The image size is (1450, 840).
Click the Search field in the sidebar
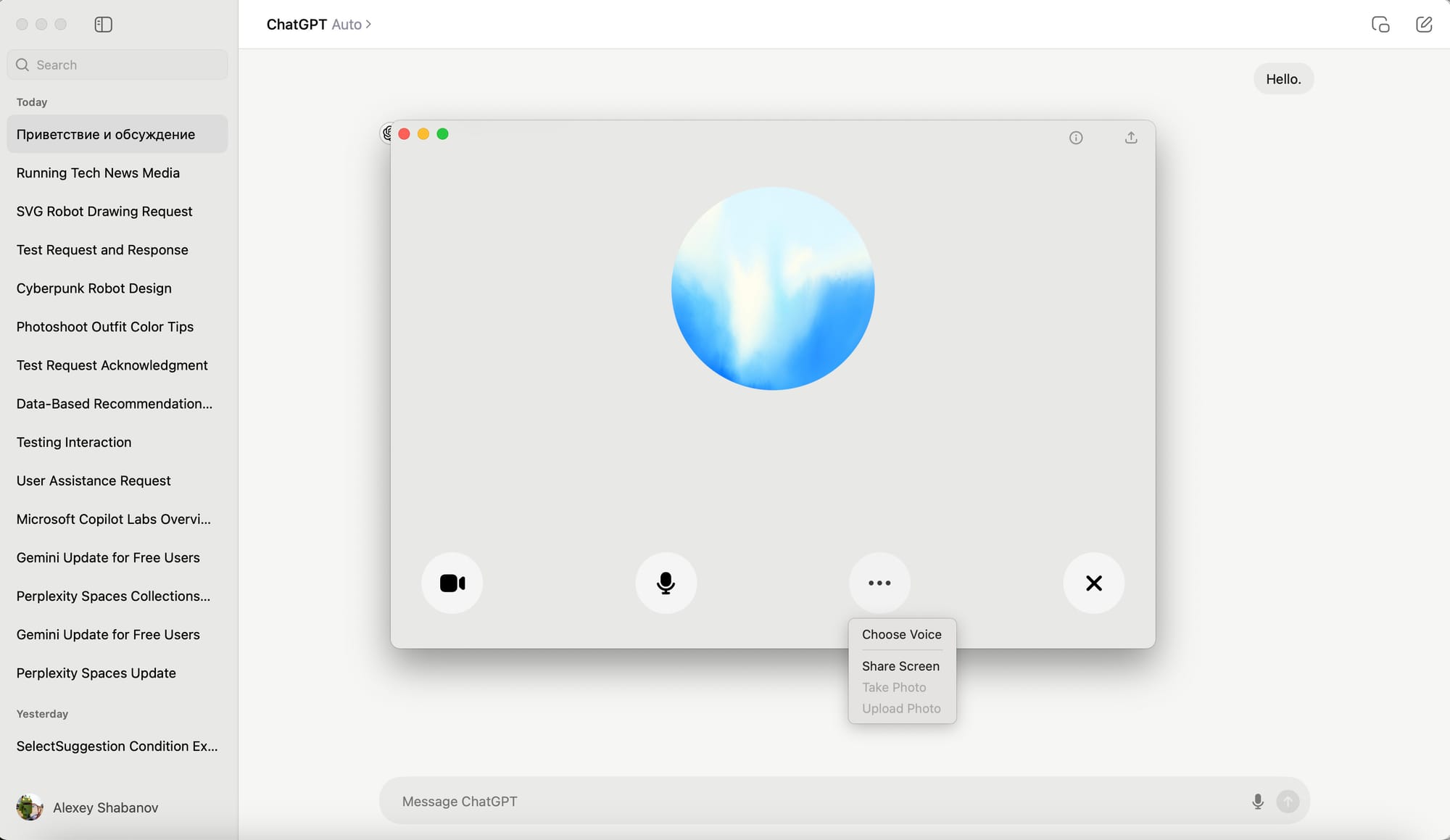(x=117, y=65)
